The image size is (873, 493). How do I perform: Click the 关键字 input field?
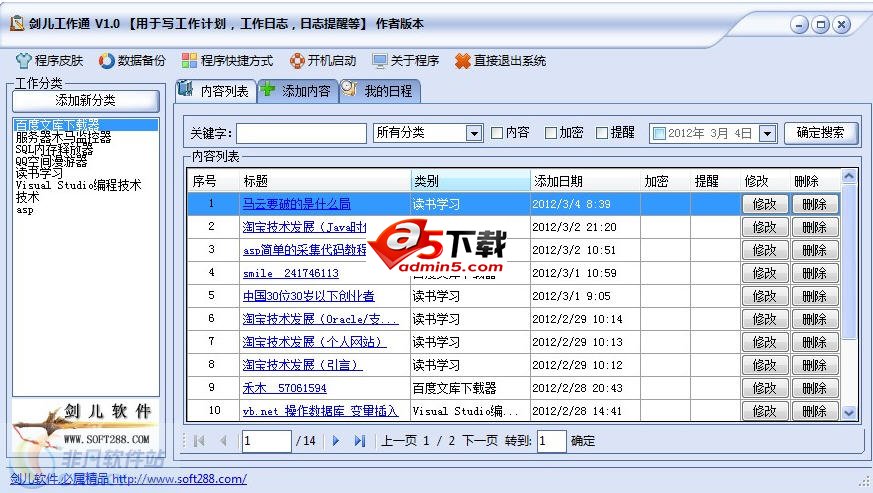pos(301,134)
